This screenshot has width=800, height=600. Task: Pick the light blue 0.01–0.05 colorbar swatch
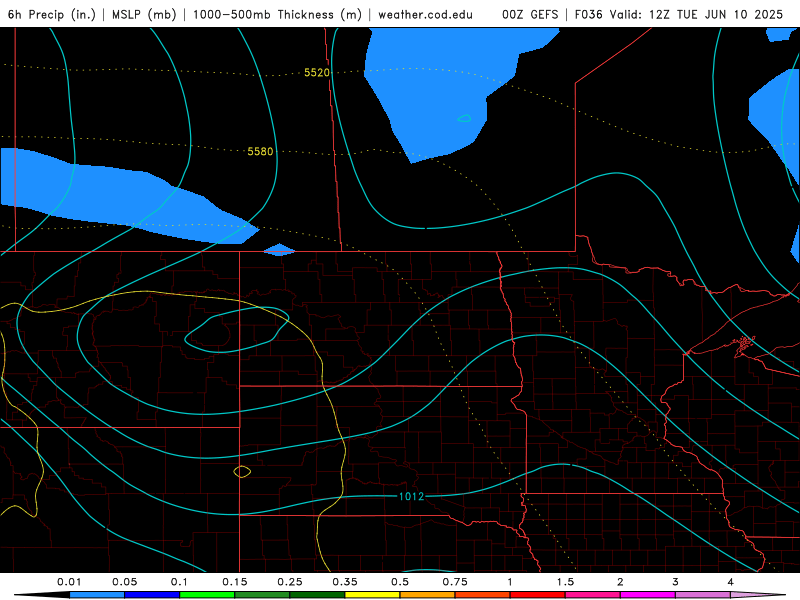coord(97,595)
